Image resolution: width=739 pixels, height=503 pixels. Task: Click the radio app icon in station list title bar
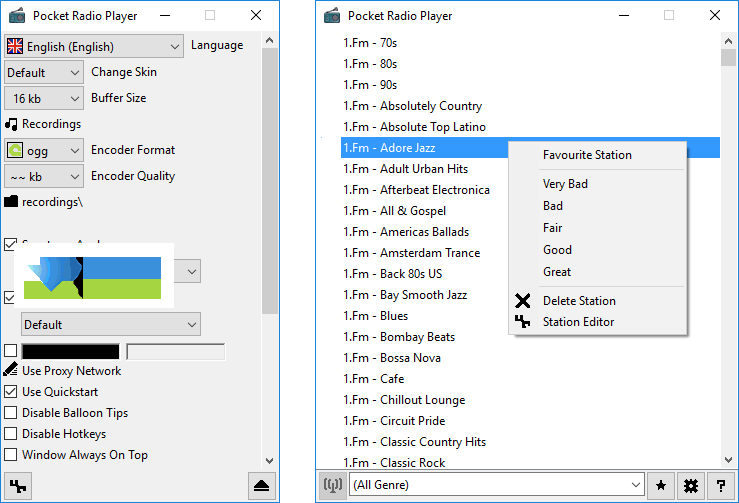[x=332, y=15]
